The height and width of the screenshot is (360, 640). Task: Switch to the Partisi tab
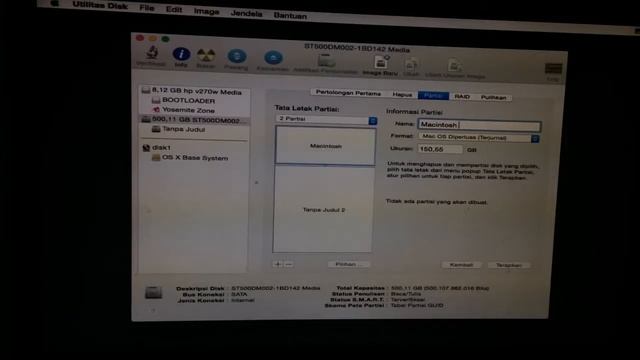[433, 96]
